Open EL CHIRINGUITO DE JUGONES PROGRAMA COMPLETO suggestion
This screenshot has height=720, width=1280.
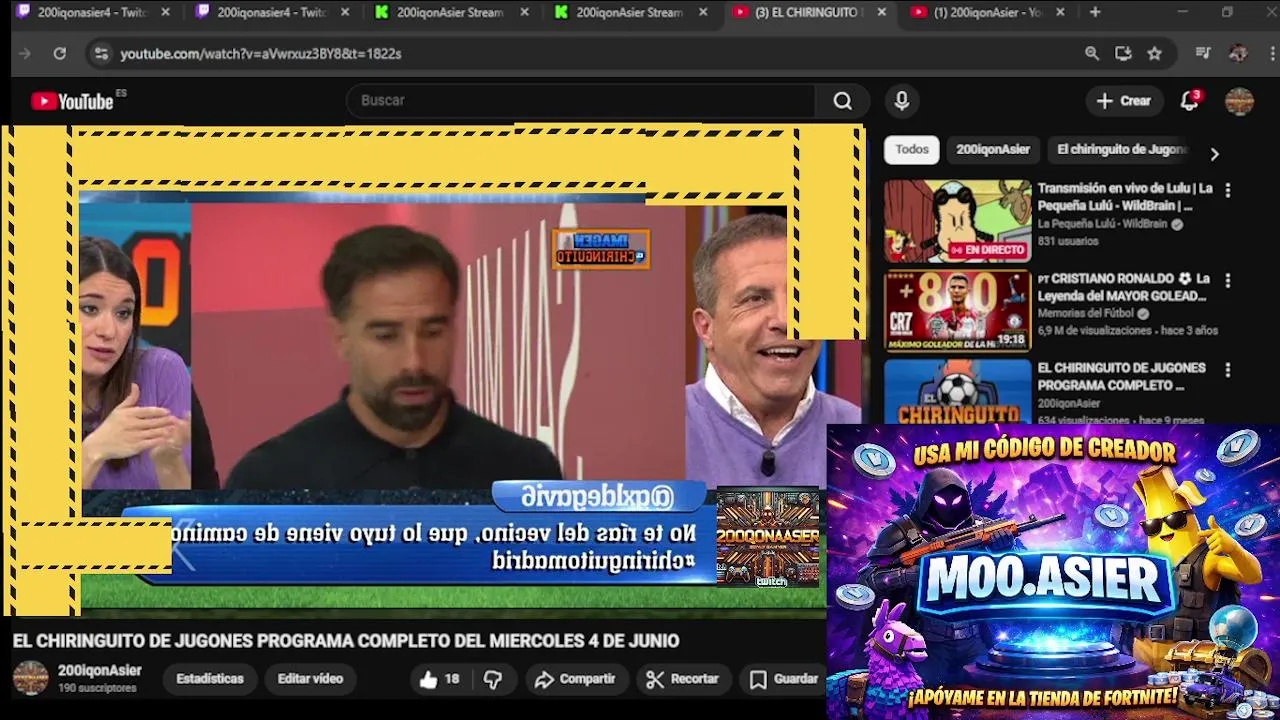point(1121,376)
